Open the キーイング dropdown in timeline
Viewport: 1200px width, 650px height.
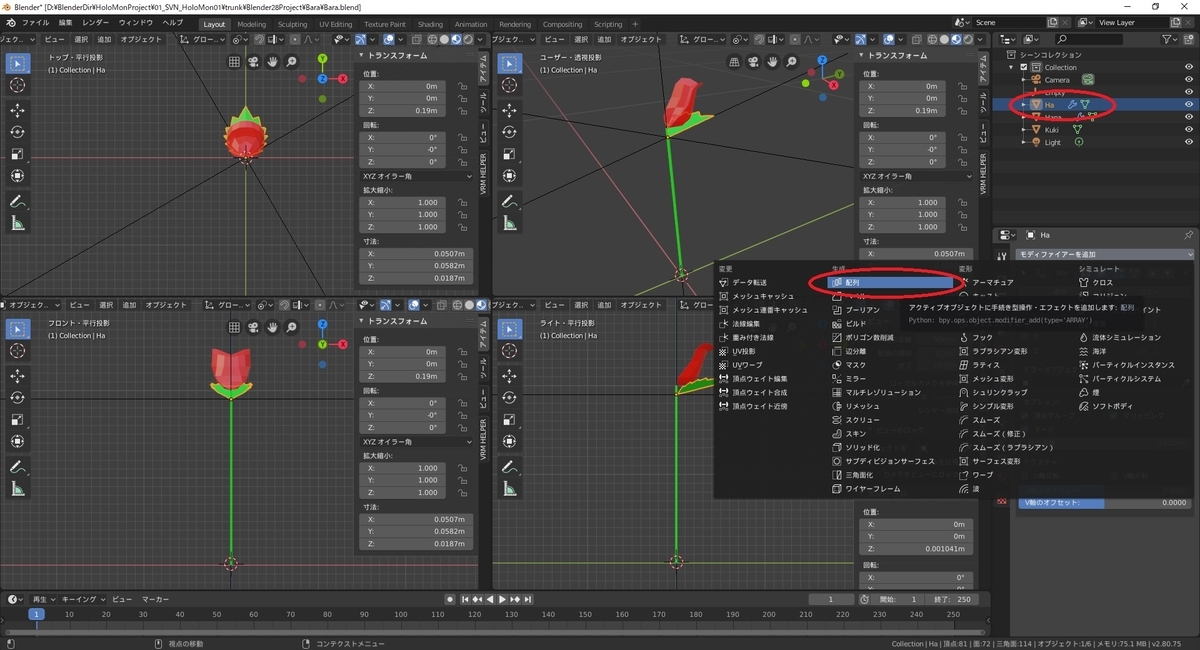[x=82, y=599]
